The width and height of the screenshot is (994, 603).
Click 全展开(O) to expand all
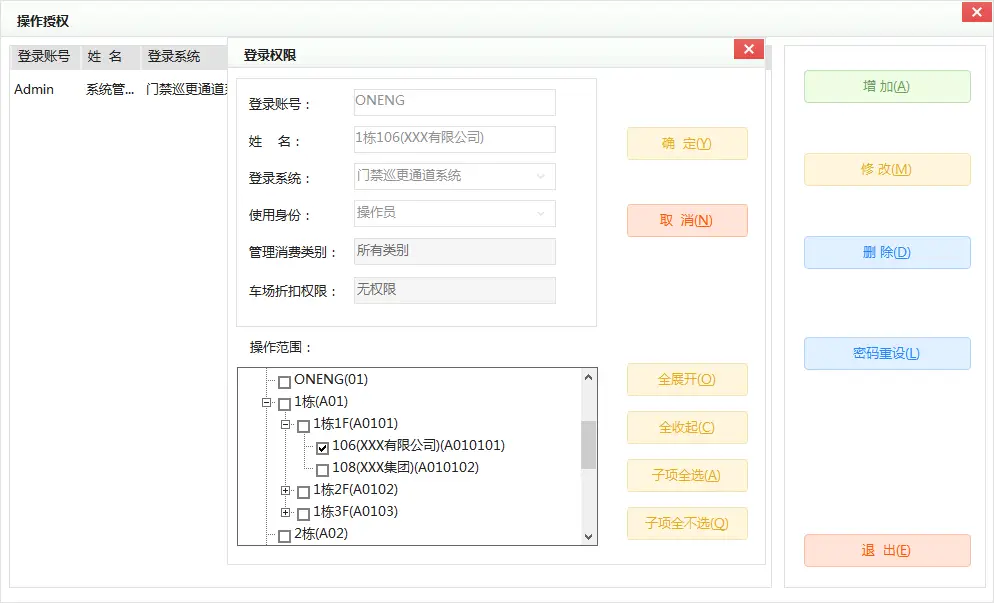(687, 380)
